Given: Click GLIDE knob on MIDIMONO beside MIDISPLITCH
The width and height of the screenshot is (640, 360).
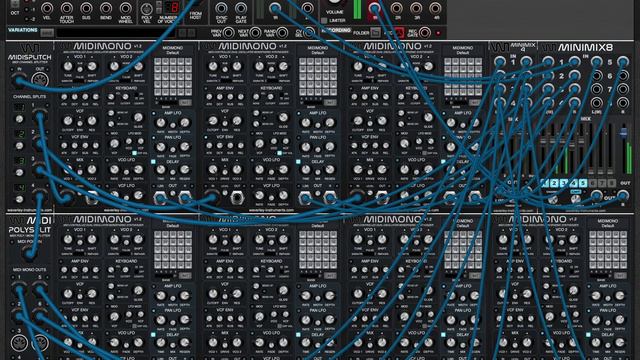Looking at the screenshot, I should [139, 118].
